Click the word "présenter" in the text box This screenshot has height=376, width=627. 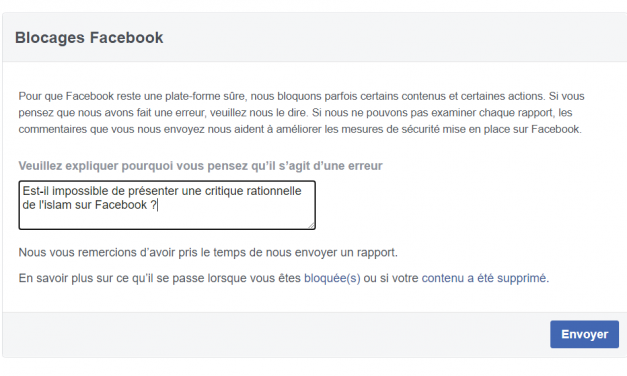click(x=153, y=192)
